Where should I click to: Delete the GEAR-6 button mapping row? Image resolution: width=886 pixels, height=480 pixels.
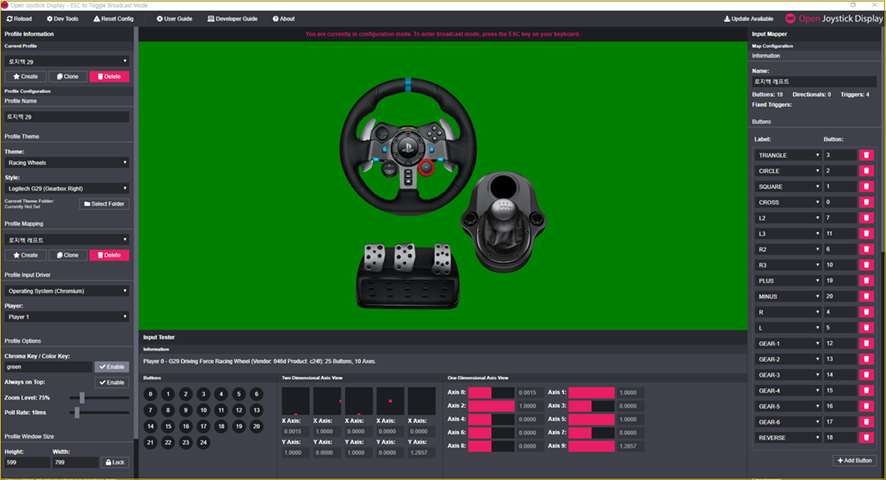pyautogui.click(x=866, y=422)
